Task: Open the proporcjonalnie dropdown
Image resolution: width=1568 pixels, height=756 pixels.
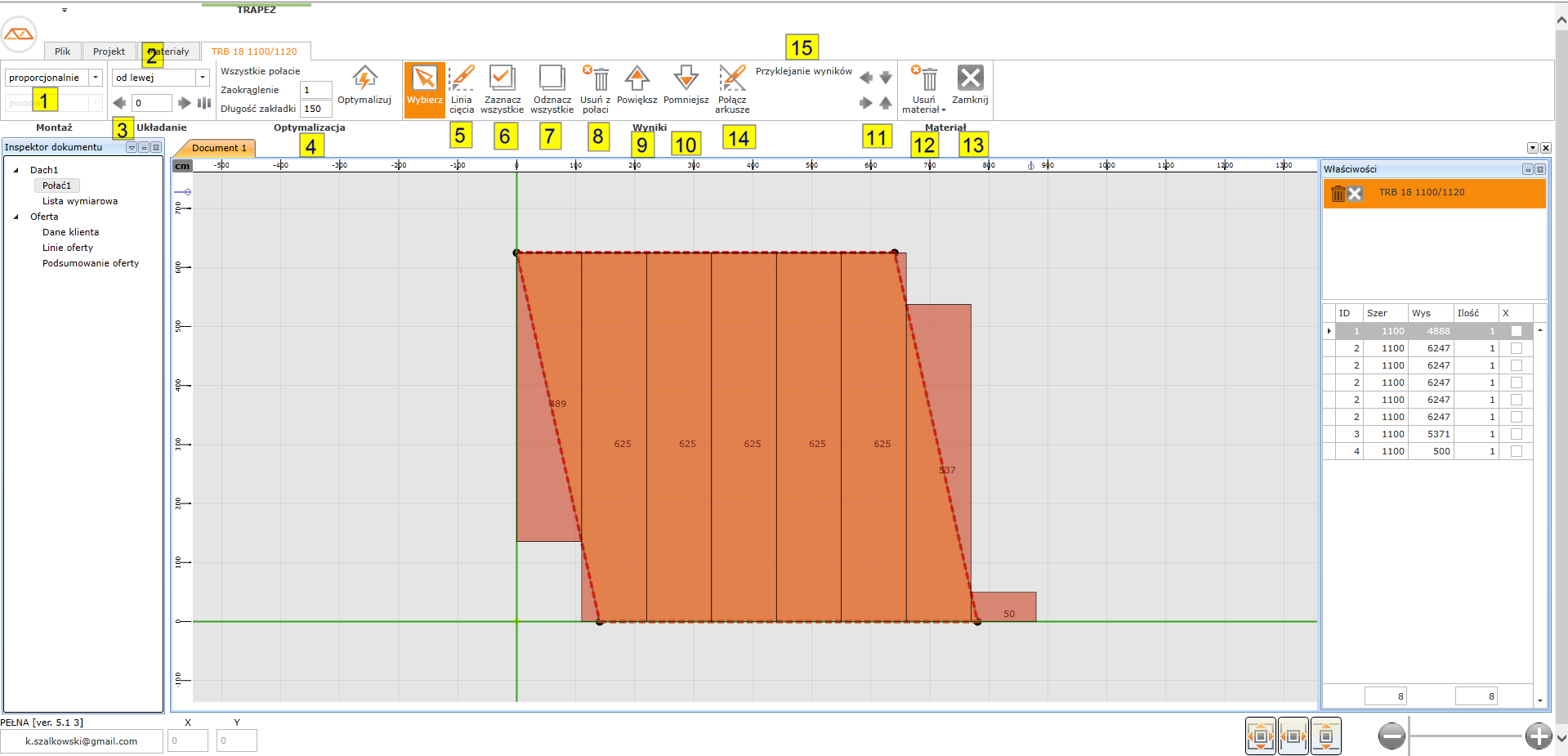Action: (x=96, y=78)
